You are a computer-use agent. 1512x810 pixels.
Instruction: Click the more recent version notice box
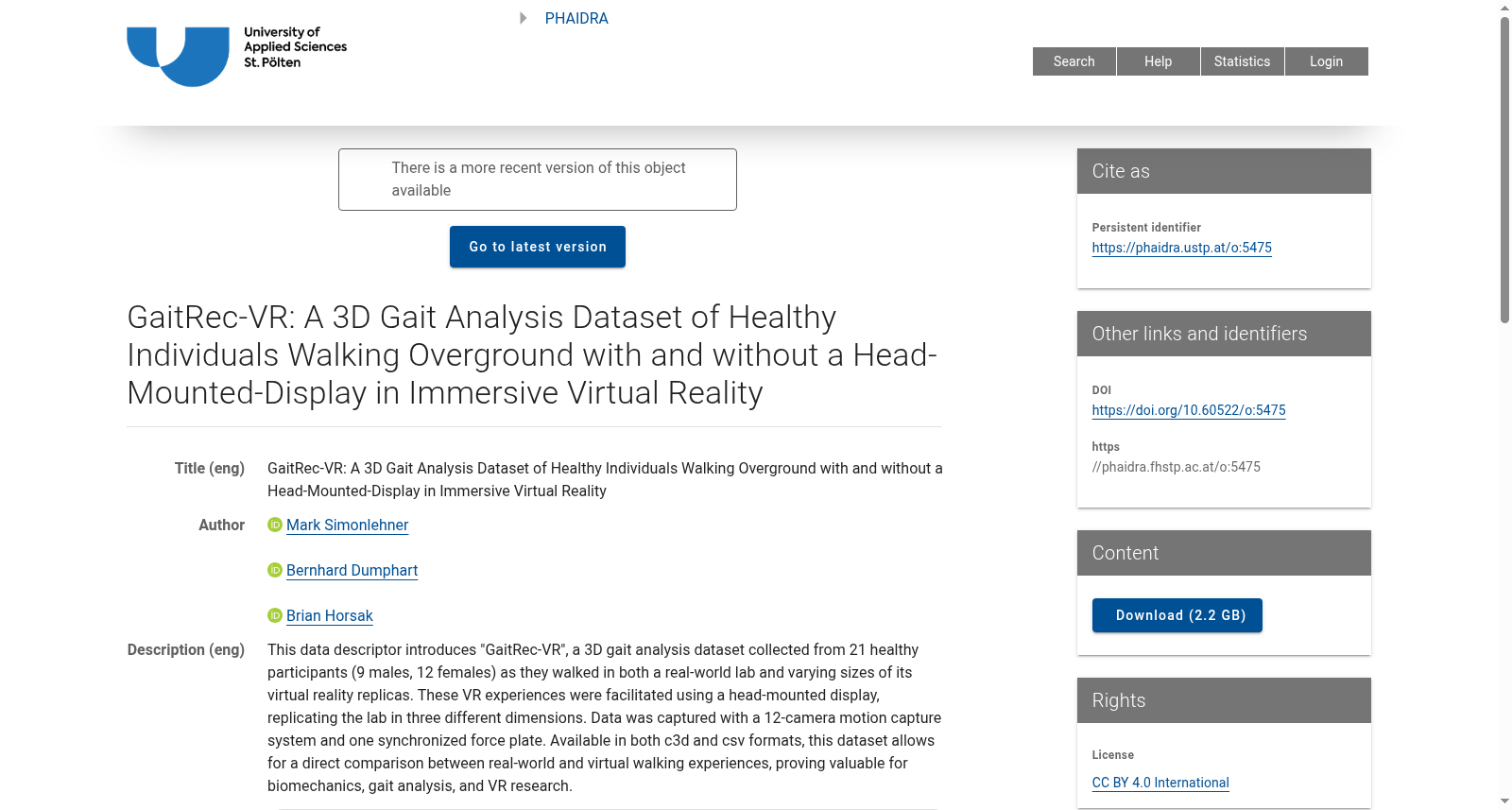point(538,180)
